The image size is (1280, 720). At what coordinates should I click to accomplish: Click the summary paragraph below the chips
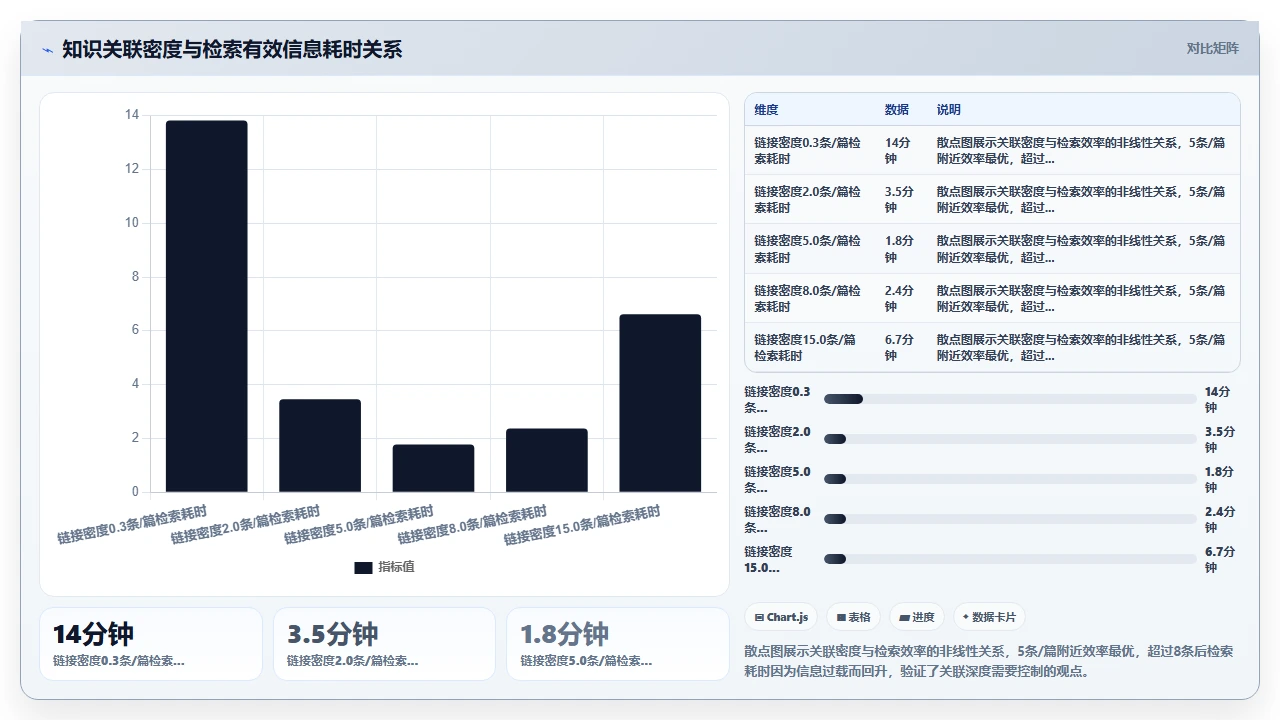tap(989, 661)
